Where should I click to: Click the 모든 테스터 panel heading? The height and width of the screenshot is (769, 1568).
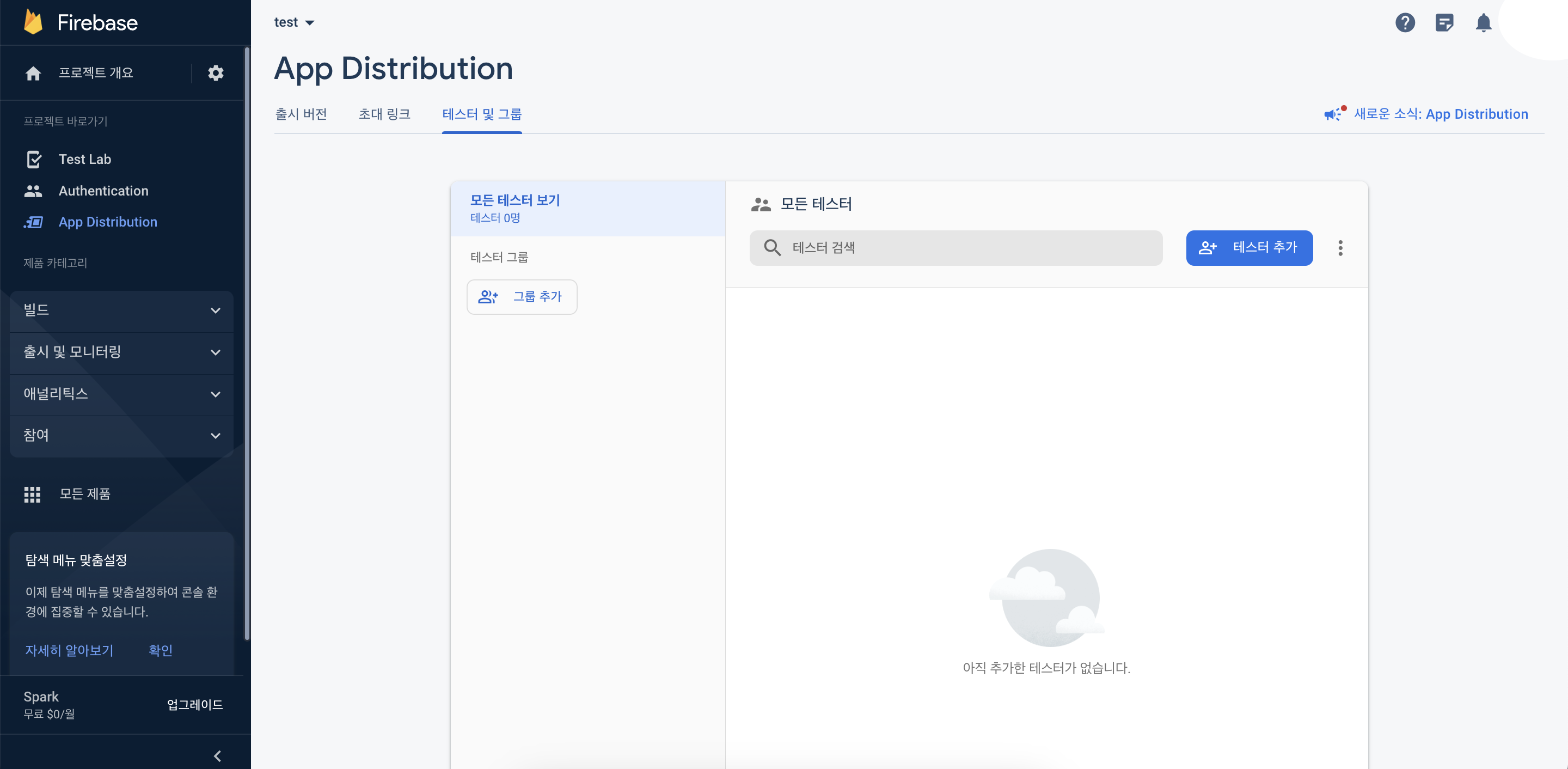tap(816, 204)
